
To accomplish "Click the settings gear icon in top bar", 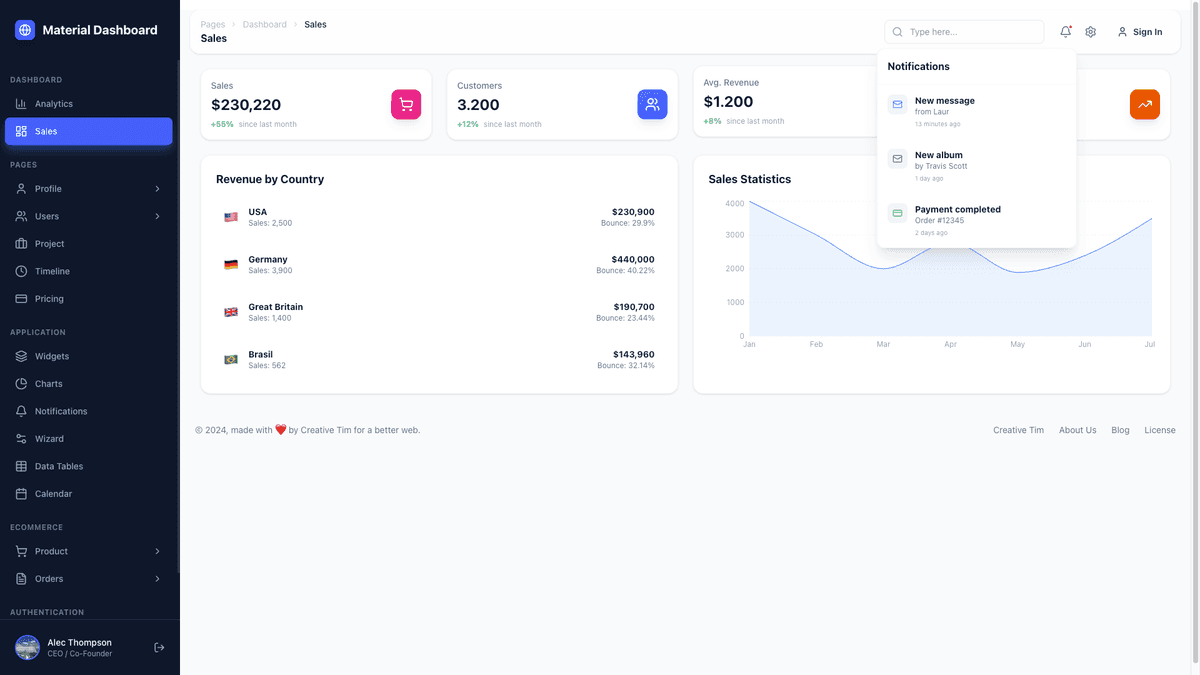I will coord(1090,31).
